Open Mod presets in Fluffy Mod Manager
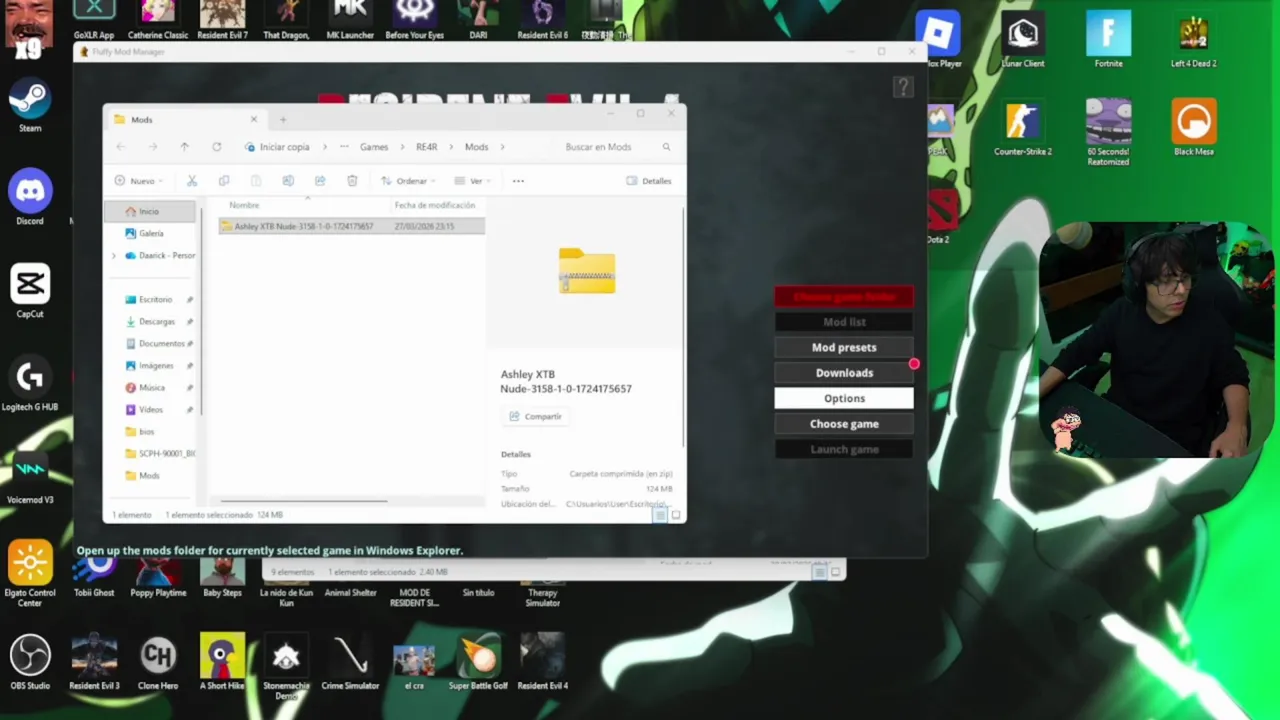 pos(844,347)
